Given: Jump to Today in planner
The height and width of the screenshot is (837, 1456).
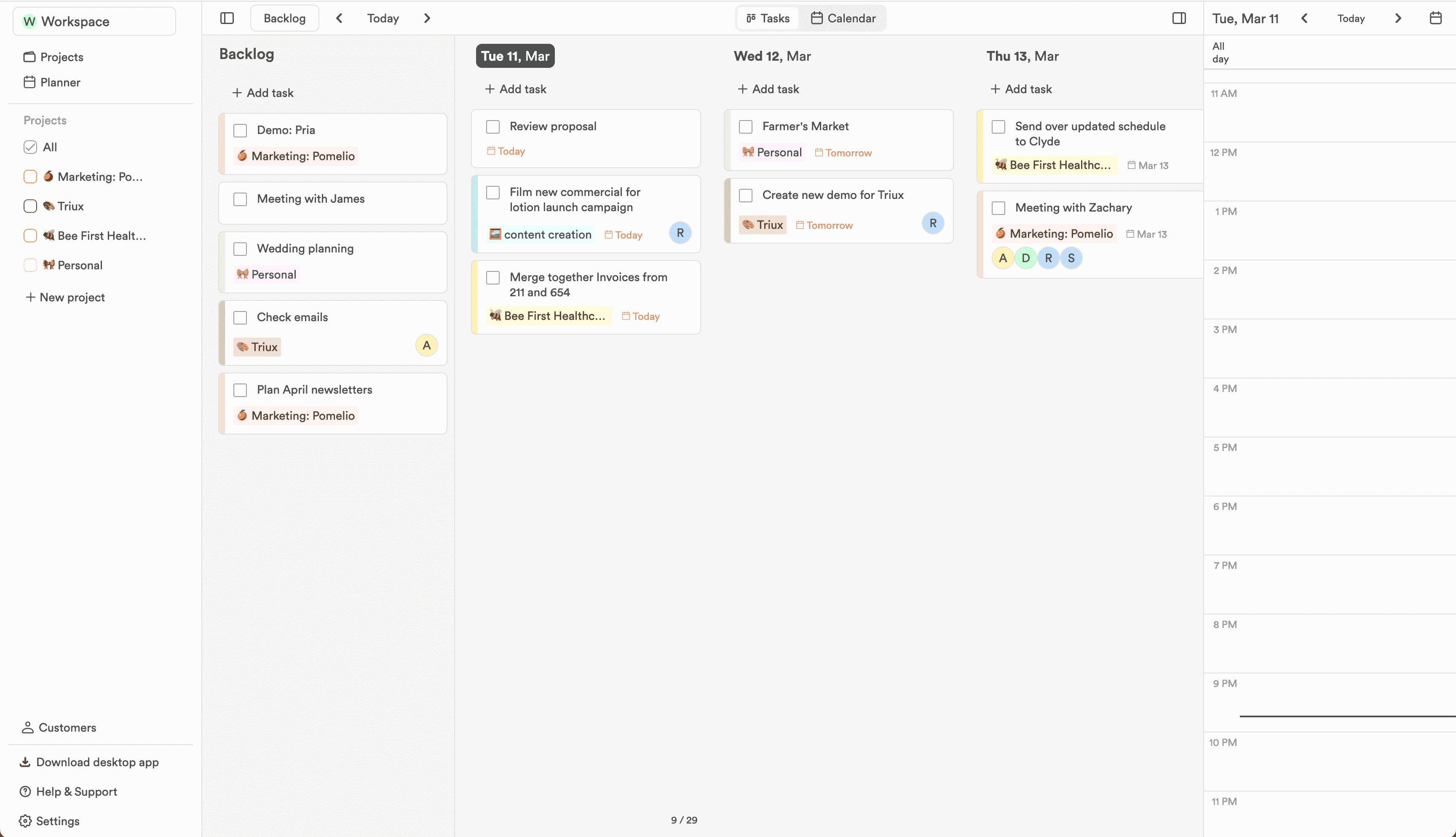Looking at the screenshot, I should point(383,19).
